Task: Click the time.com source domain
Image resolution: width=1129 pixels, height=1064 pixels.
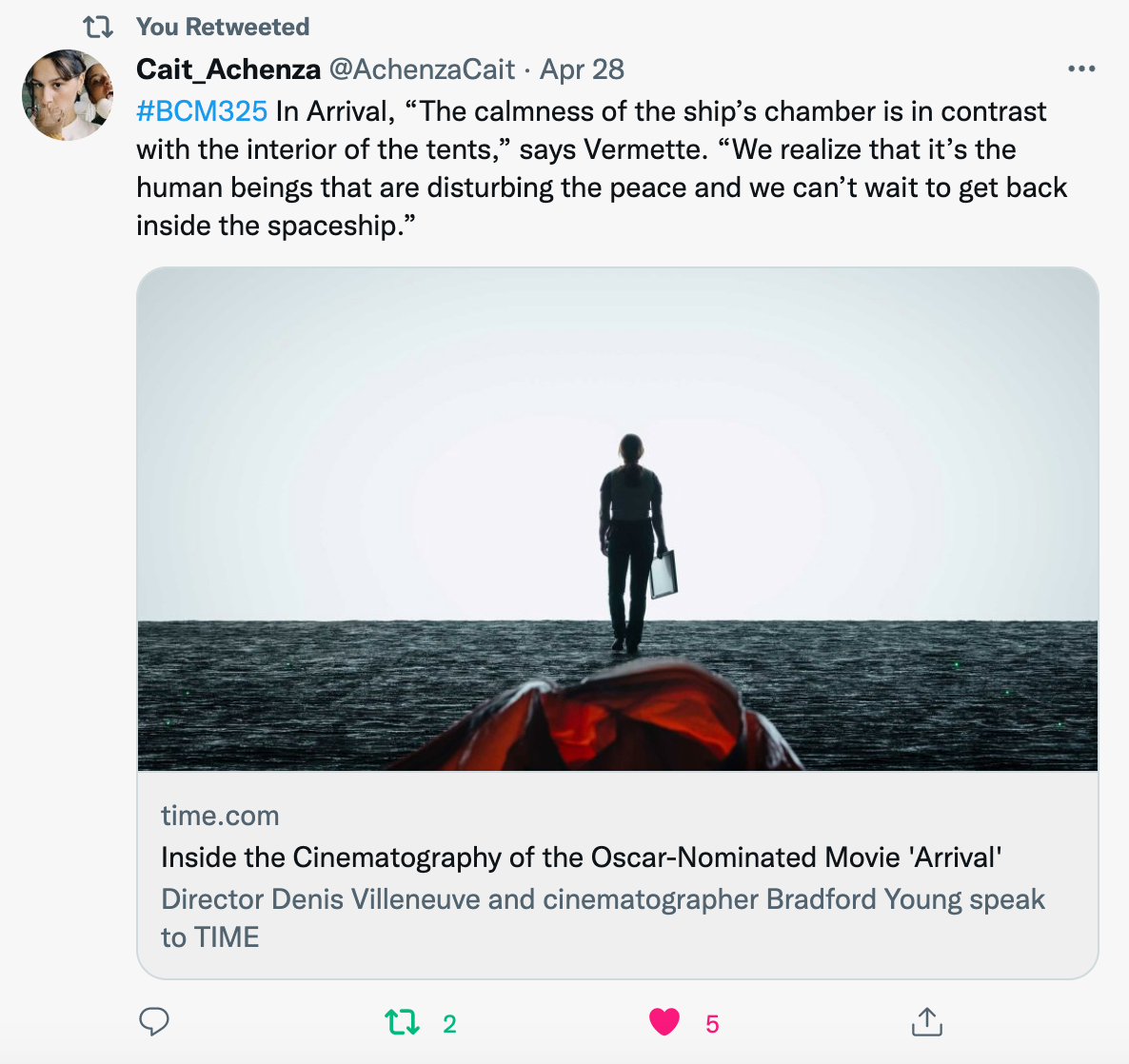Action: click(x=220, y=816)
